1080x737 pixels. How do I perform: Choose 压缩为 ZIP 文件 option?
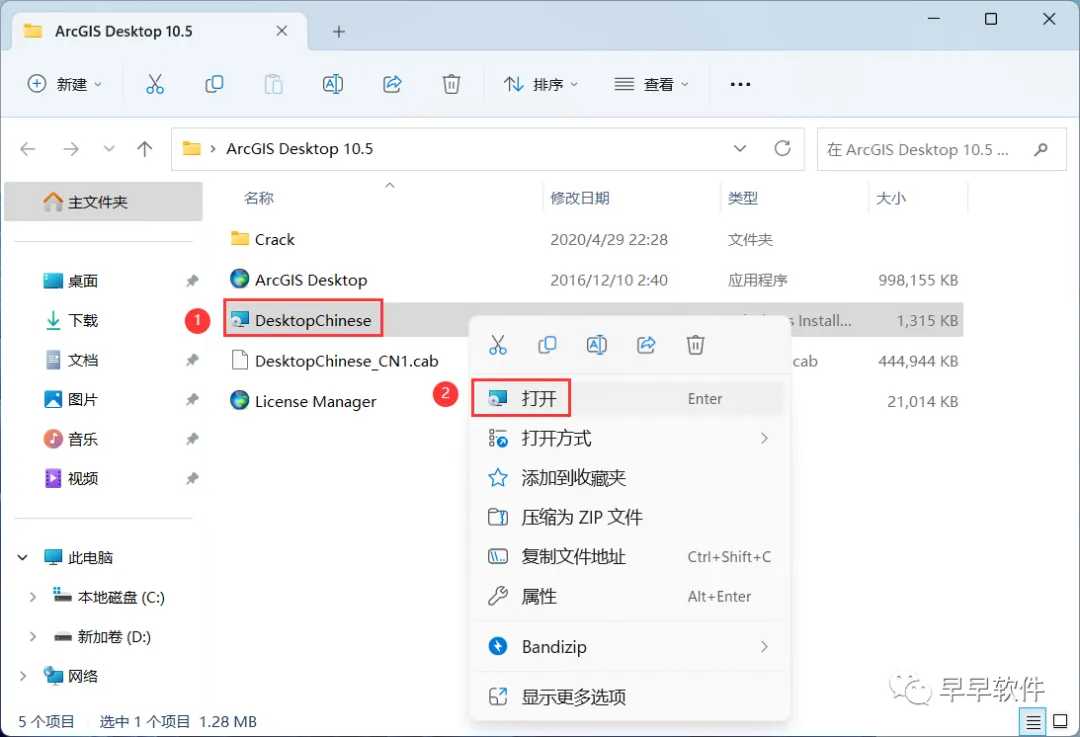[x=628, y=517]
